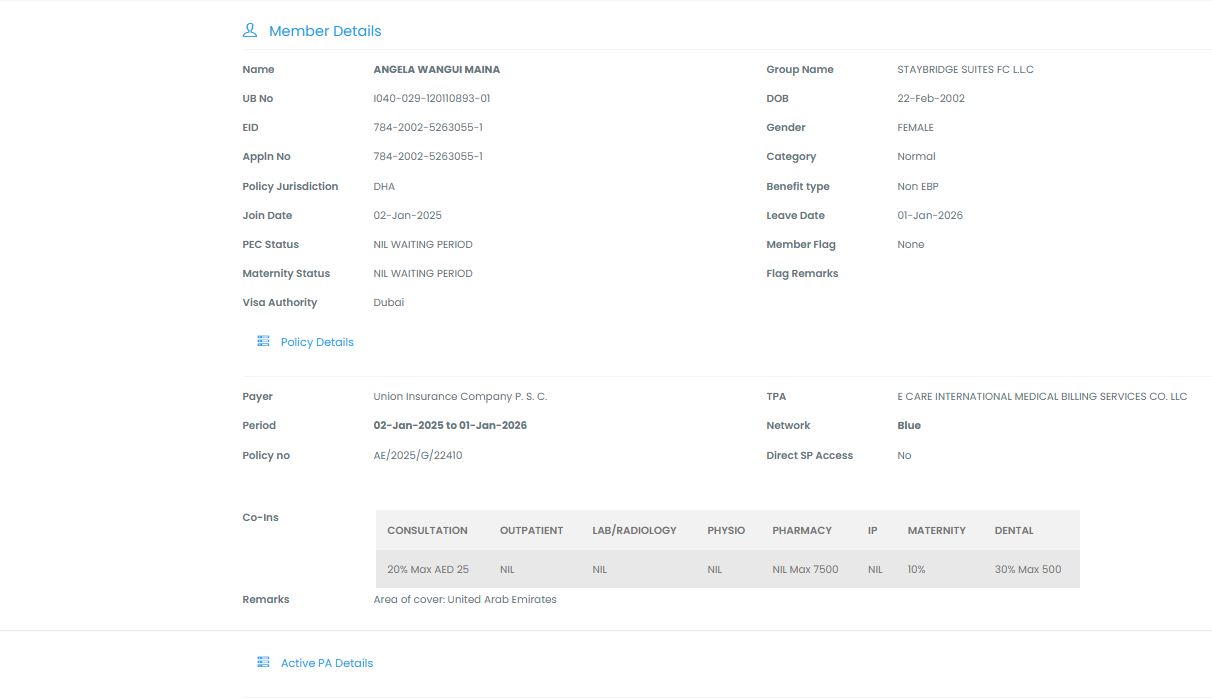
Task: Click the CONSULTATION column header
Action: coord(427,530)
